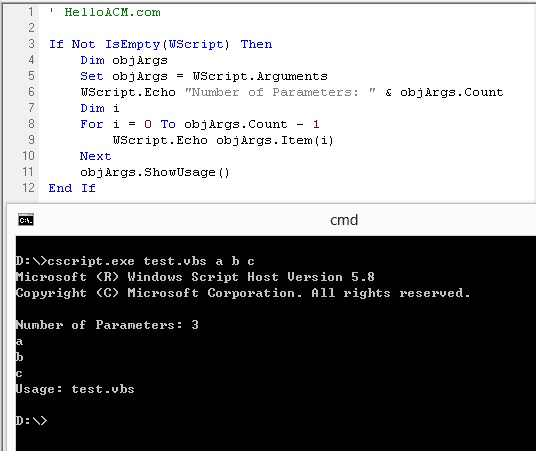Click objArgs.ShowUsage() on line 11
Screen dimensions: 536x451
tap(155, 172)
